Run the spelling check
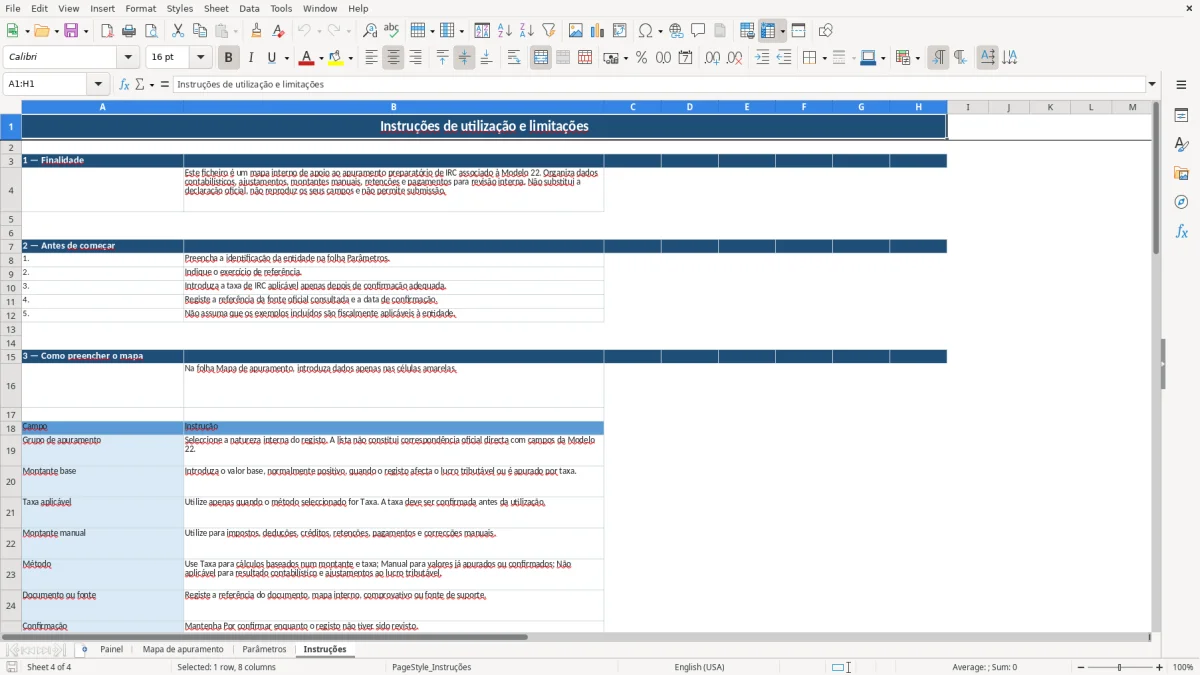This screenshot has width=1200, height=675. 392,31
